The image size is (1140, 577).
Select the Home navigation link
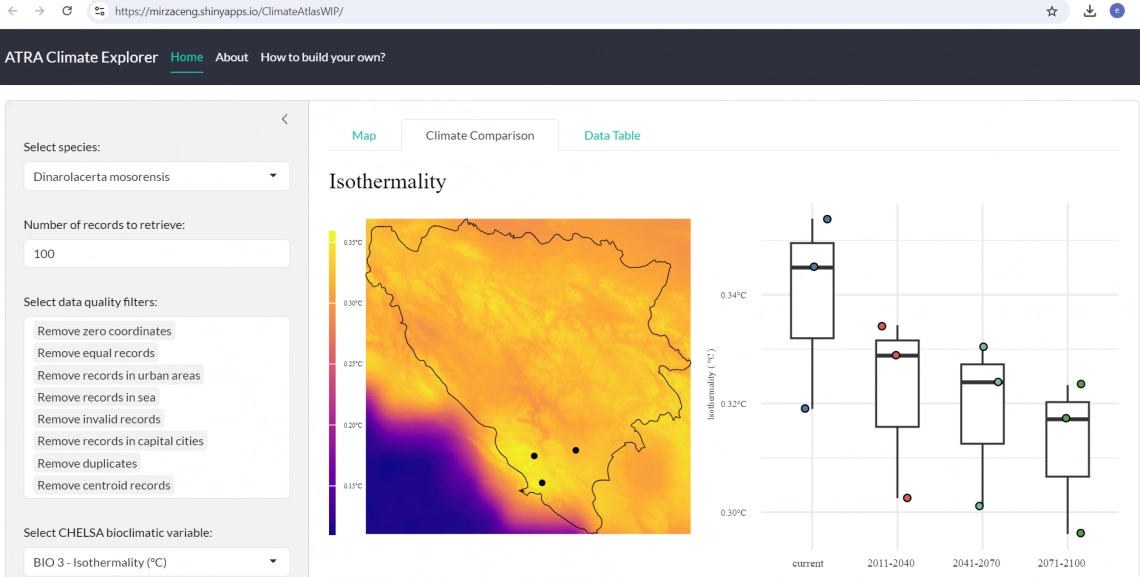click(186, 58)
